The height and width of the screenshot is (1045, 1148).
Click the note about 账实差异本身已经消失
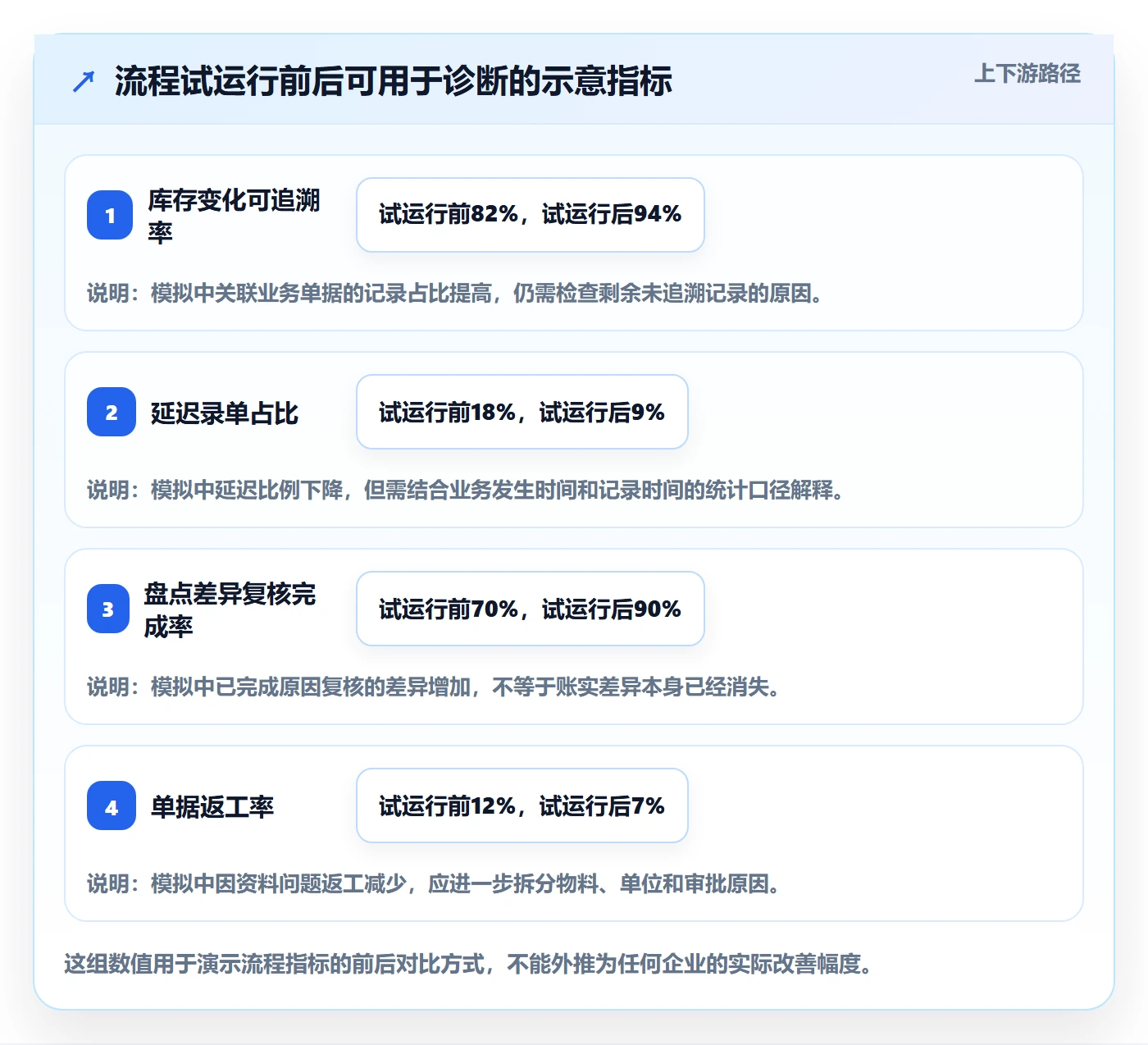tap(434, 687)
